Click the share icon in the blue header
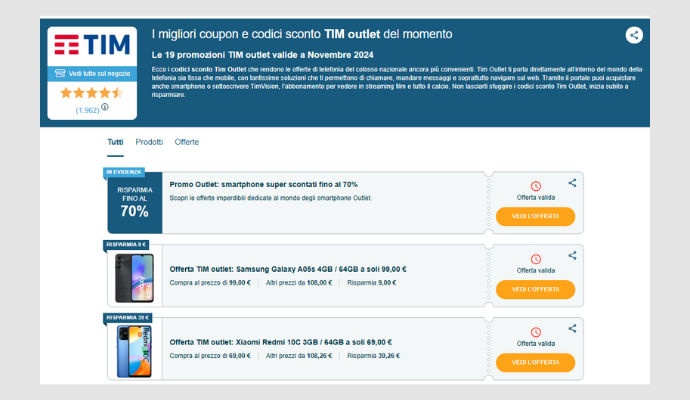The width and height of the screenshot is (690, 400). (x=634, y=35)
